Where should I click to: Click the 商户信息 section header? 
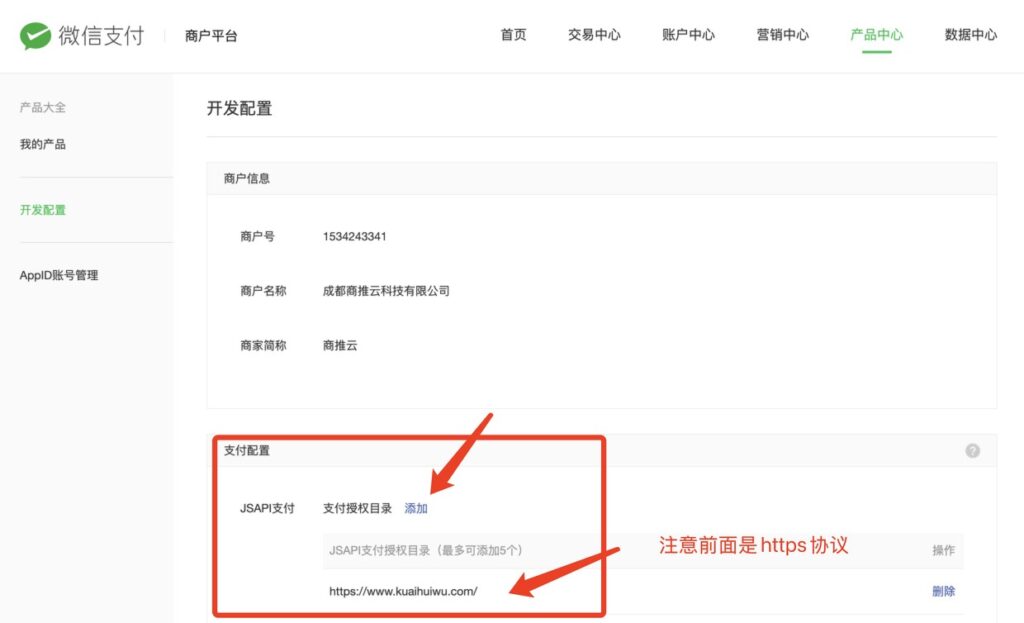[246, 178]
